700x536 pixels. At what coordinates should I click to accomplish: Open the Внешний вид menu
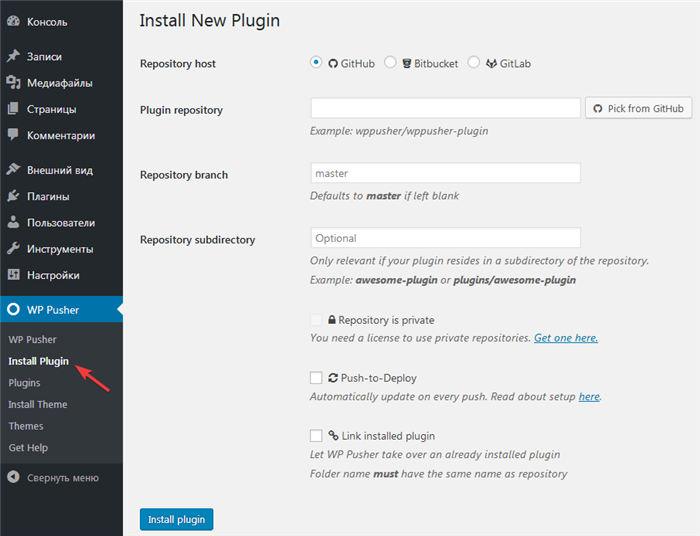click(62, 170)
